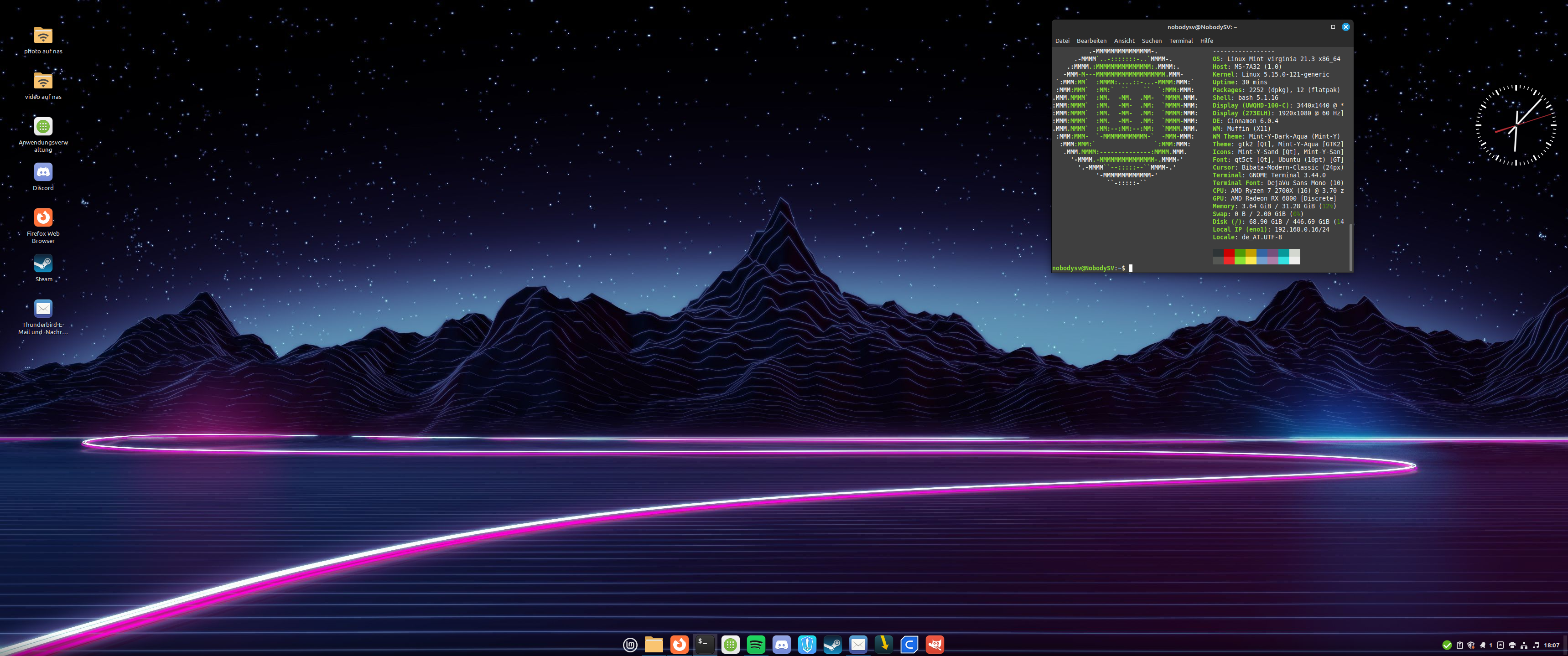The height and width of the screenshot is (656, 1568).
Task: Launch Discord from the panel
Action: (782, 645)
